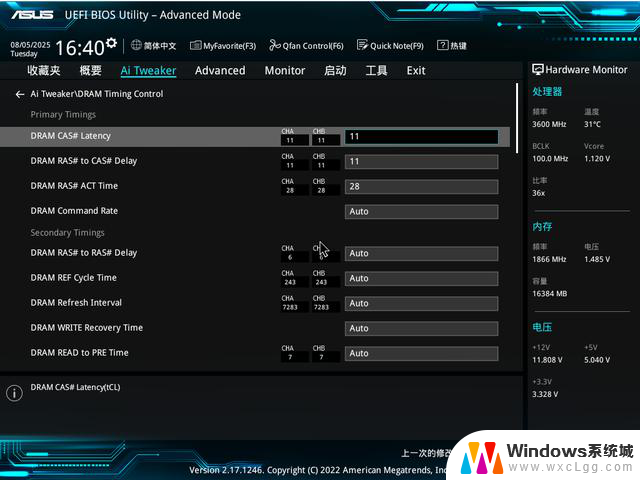Switch to the 概要 tab
Screen dimensions: 640x480
[90, 70]
